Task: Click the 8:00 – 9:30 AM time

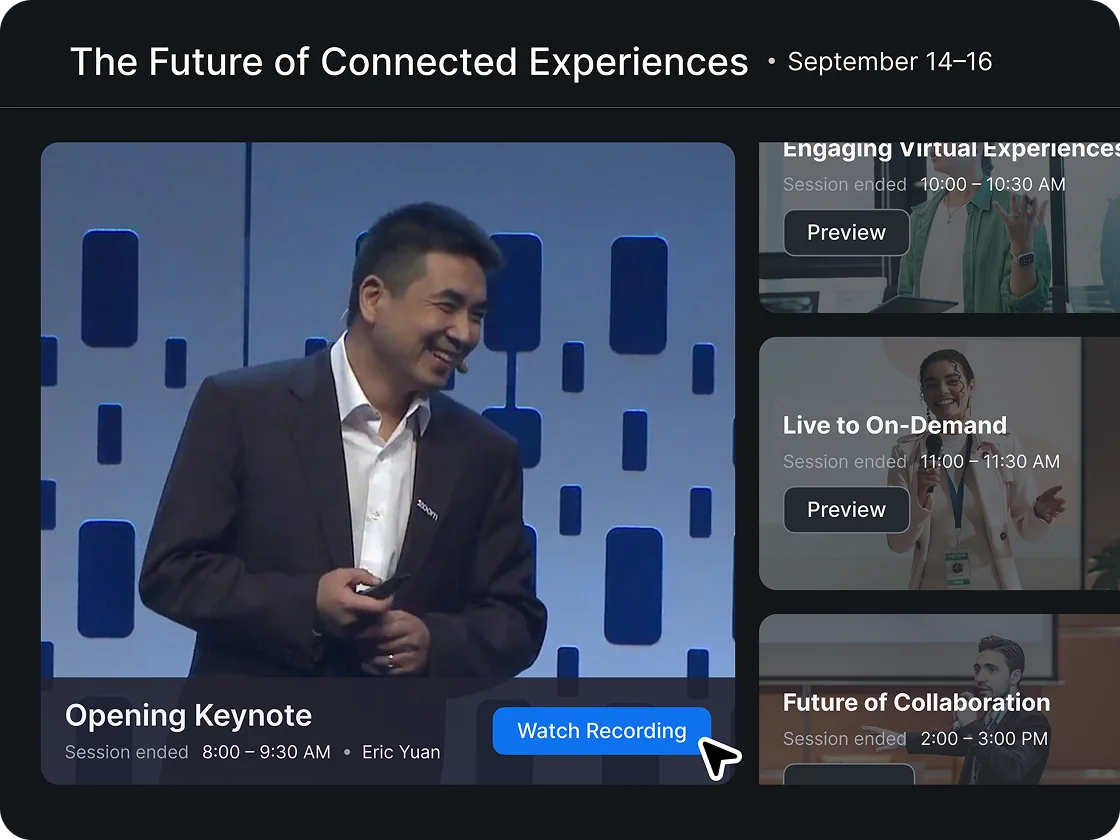Action: tap(266, 752)
